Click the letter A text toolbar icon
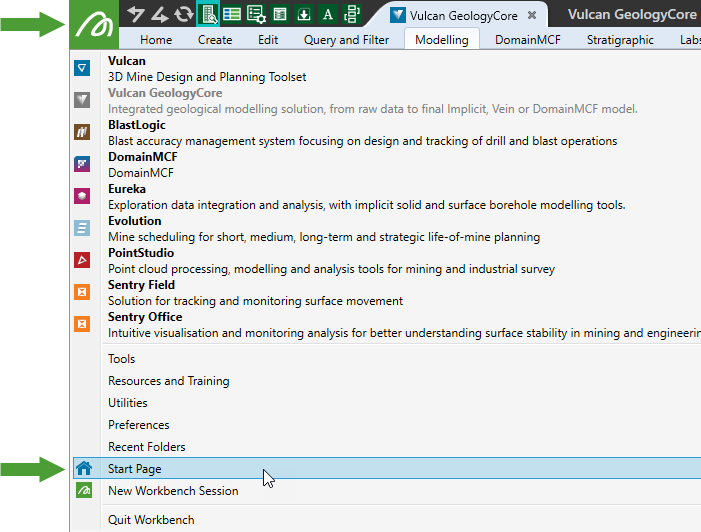 [328, 14]
